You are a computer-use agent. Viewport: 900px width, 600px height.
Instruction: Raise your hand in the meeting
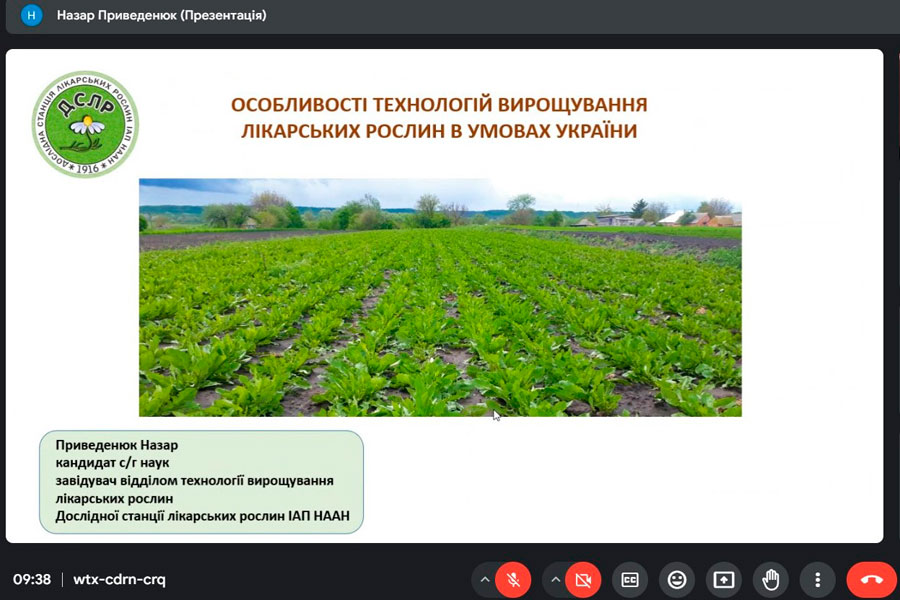[771, 580]
